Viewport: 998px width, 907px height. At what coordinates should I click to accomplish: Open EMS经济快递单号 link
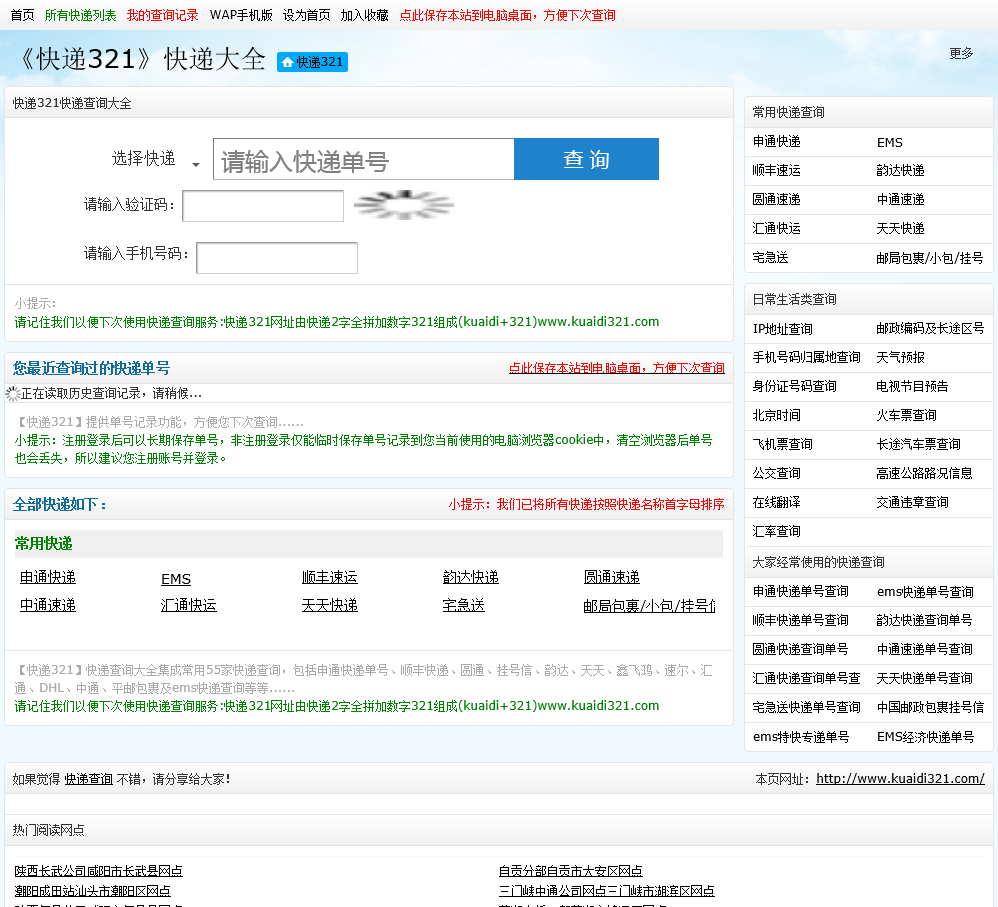click(x=925, y=737)
